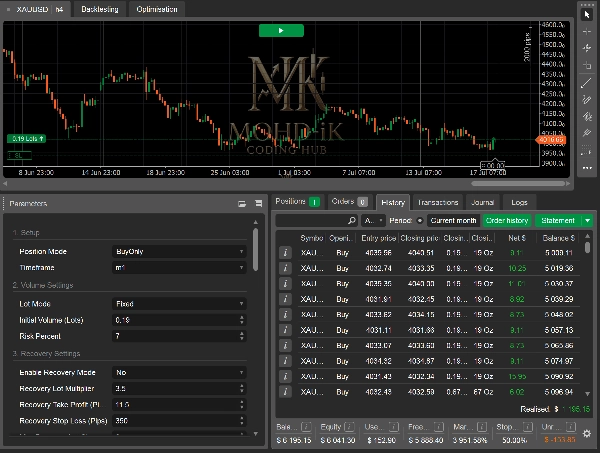Click the info icon beside Unrealised P&L
Image resolution: width=600 pixels, height=453 pixels.
point(571,427)
